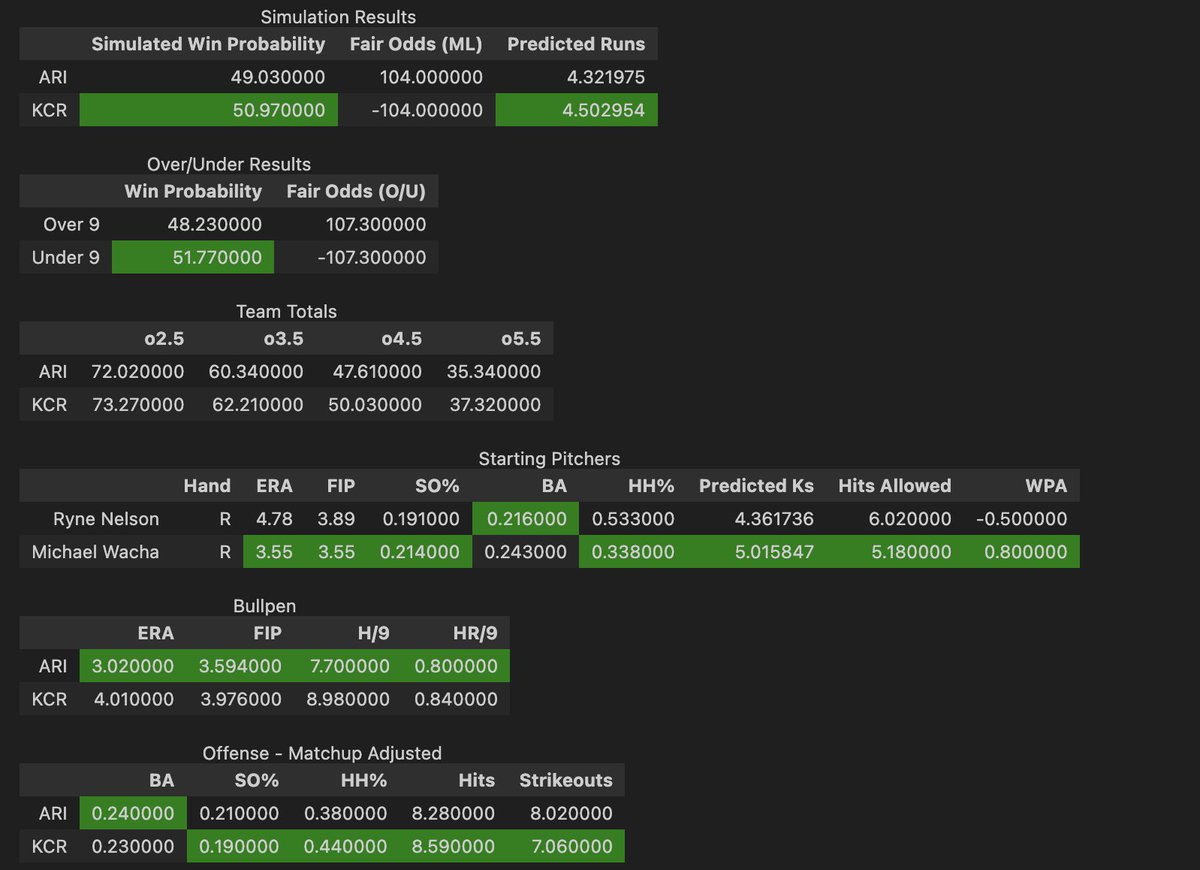Select Wacha predicted Ks 5.015847
Image resolution: width=1200 pixels, height=870 pixels.
tap(772, 551)
